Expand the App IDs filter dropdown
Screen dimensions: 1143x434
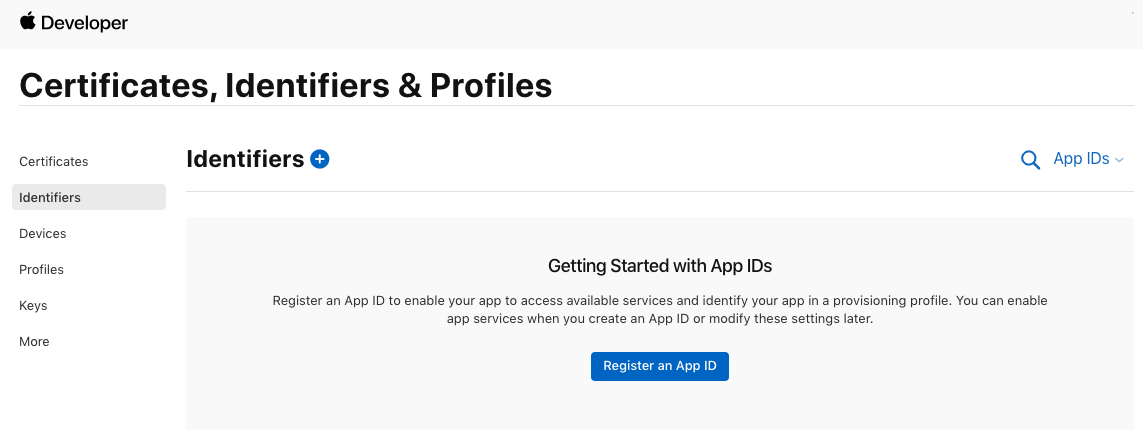1088,159
